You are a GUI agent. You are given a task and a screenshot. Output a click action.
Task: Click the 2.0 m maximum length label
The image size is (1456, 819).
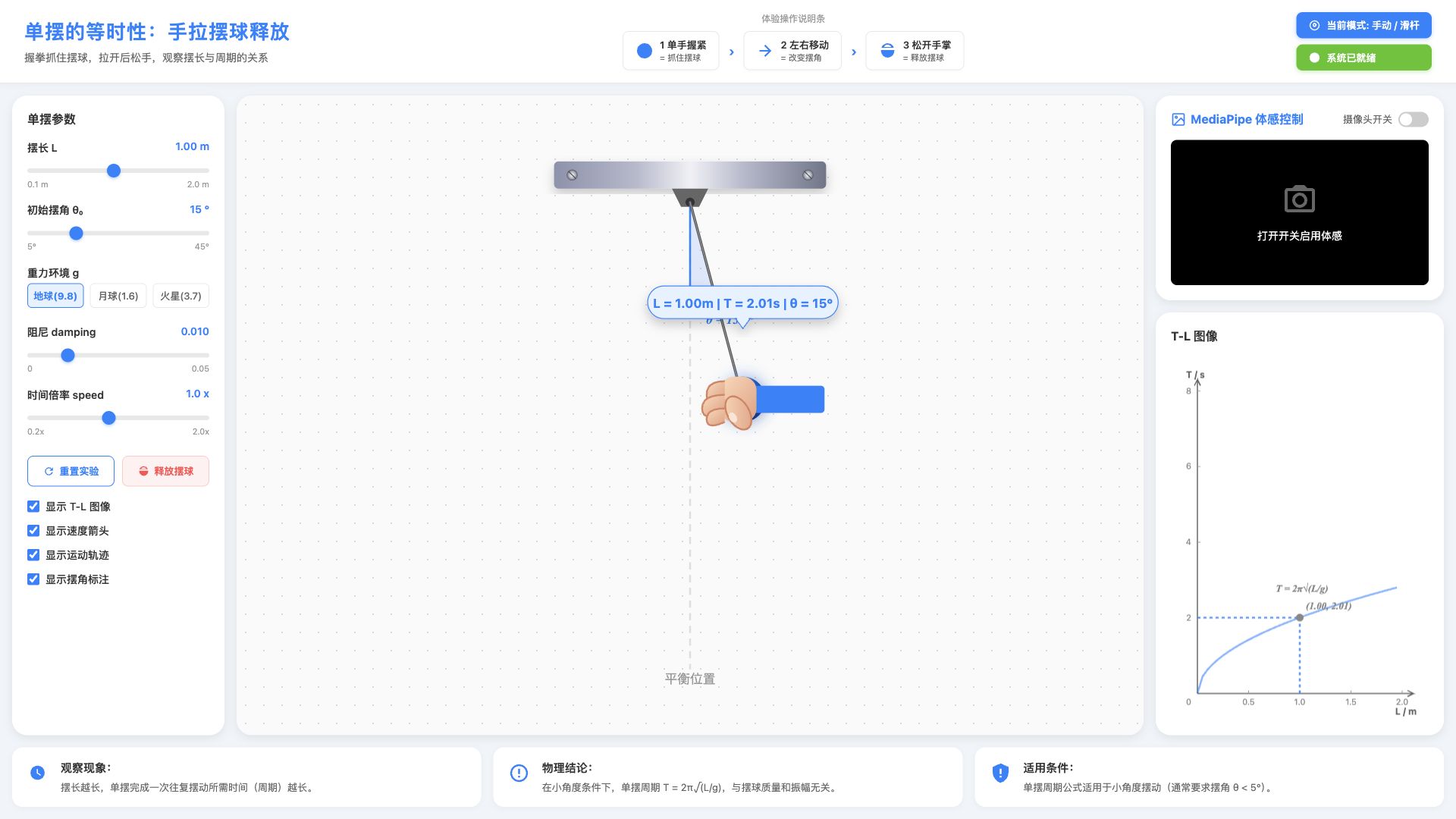pyautogui.click(x=198, y=184)
